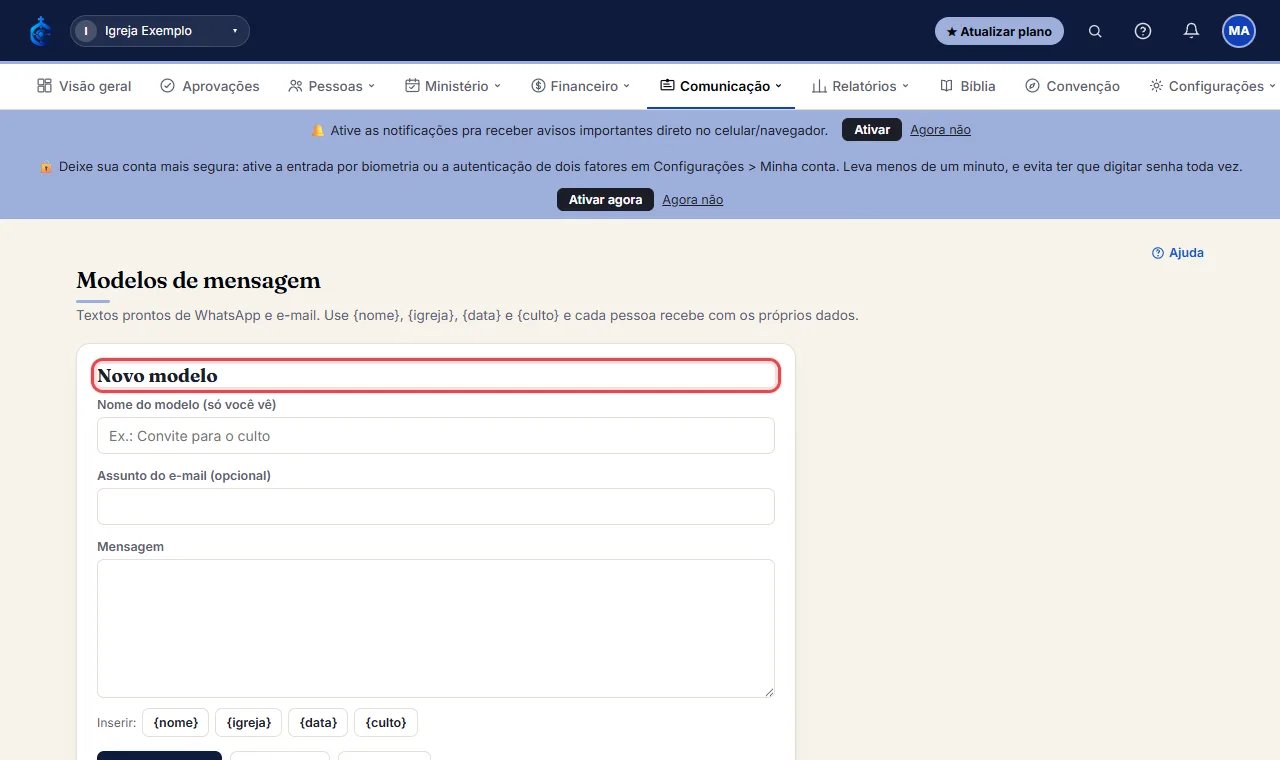Go to the Visão geral tab

[x=84, y=86]
